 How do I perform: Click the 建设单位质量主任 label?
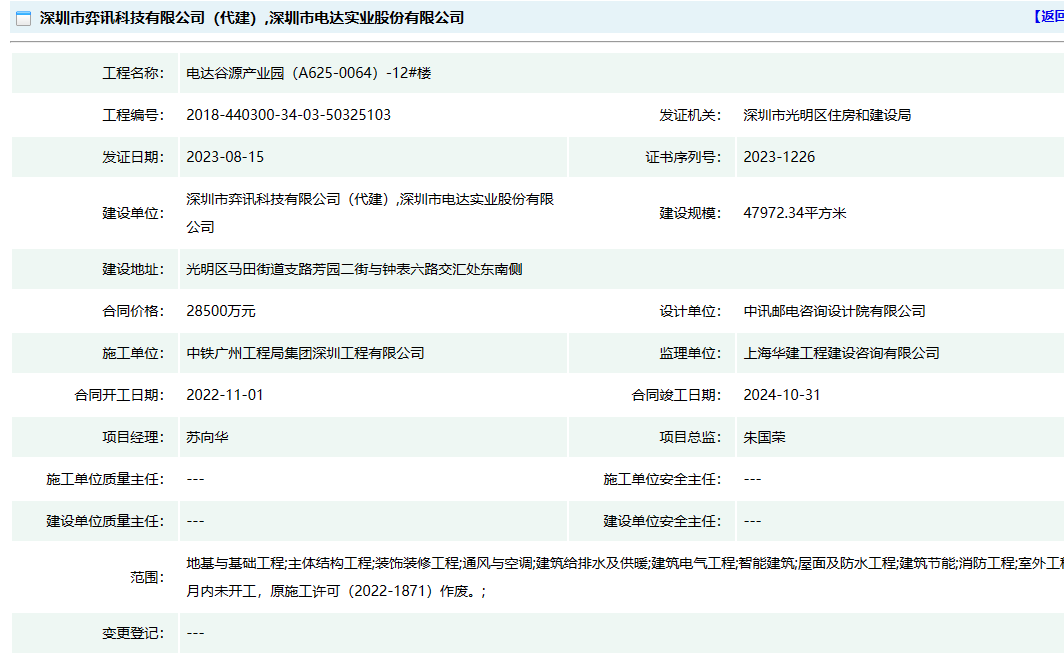pos(105,522)
